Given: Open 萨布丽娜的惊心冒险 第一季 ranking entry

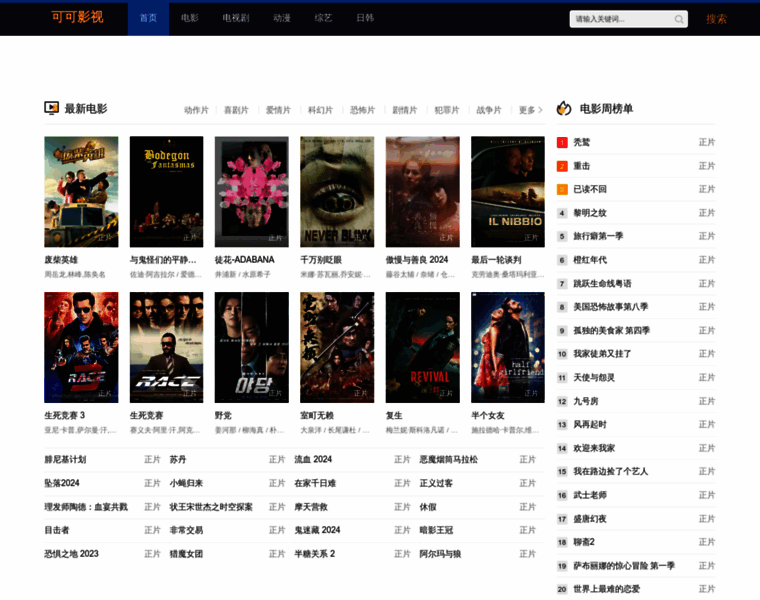Looking at the screenshot, I should point(624,566).
